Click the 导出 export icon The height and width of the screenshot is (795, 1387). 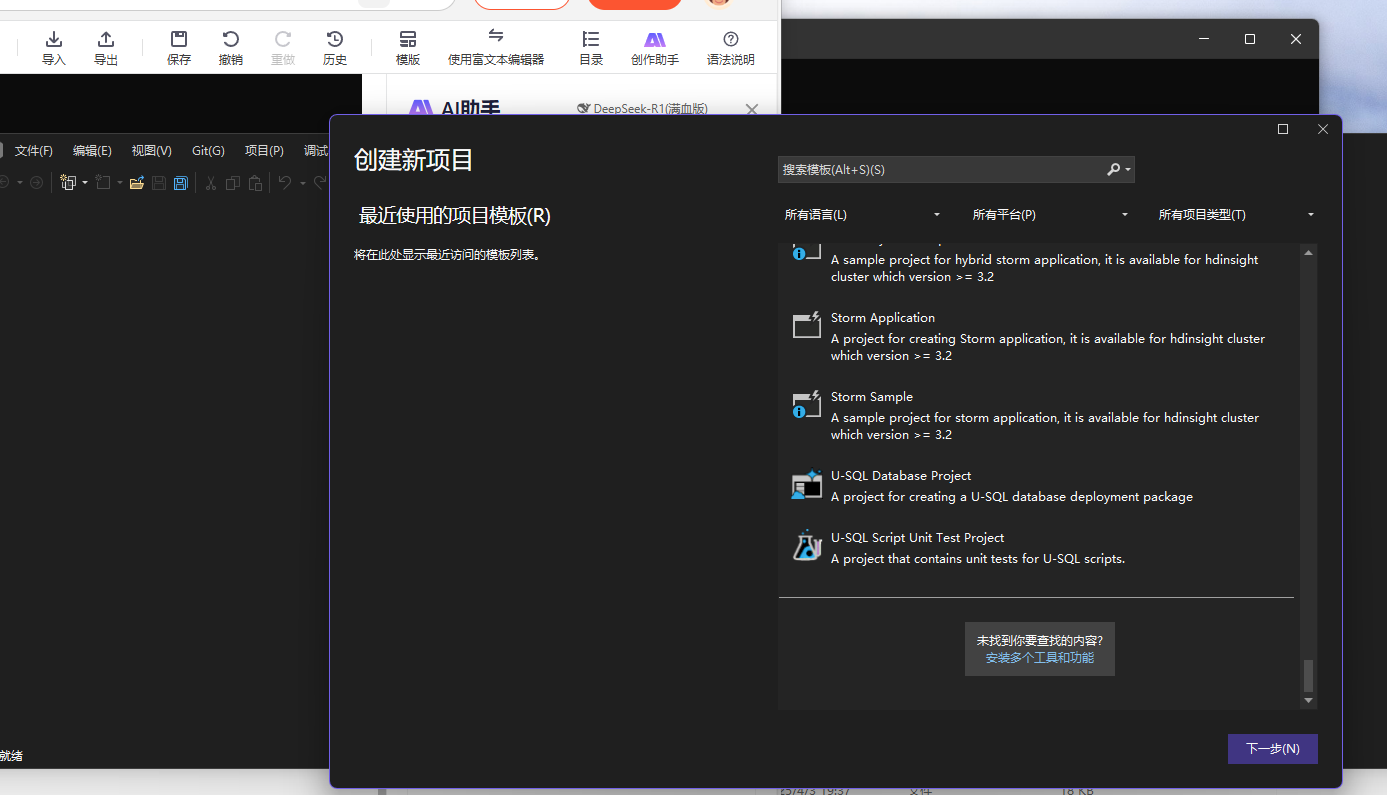[x=105, y=46]
